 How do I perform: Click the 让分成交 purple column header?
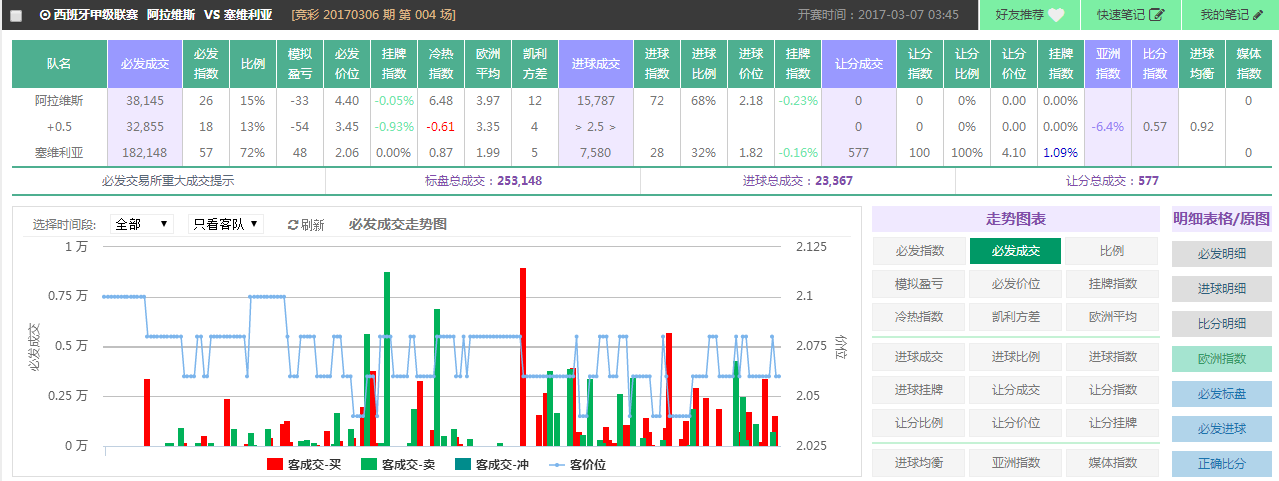[859, 64]
